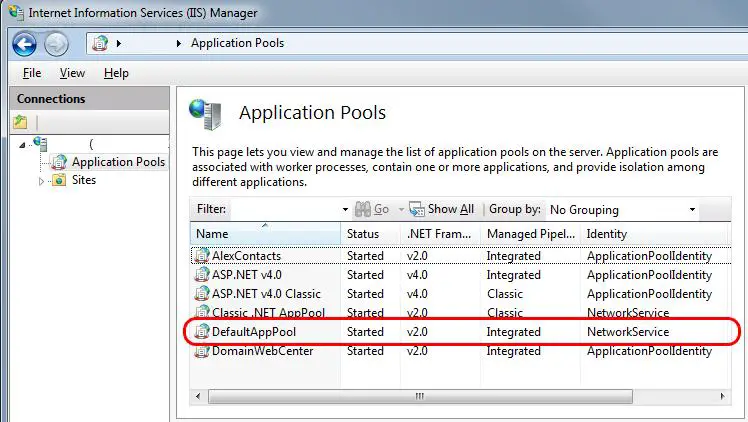Select the DomainWebCenter pool name

click(262, 351)
